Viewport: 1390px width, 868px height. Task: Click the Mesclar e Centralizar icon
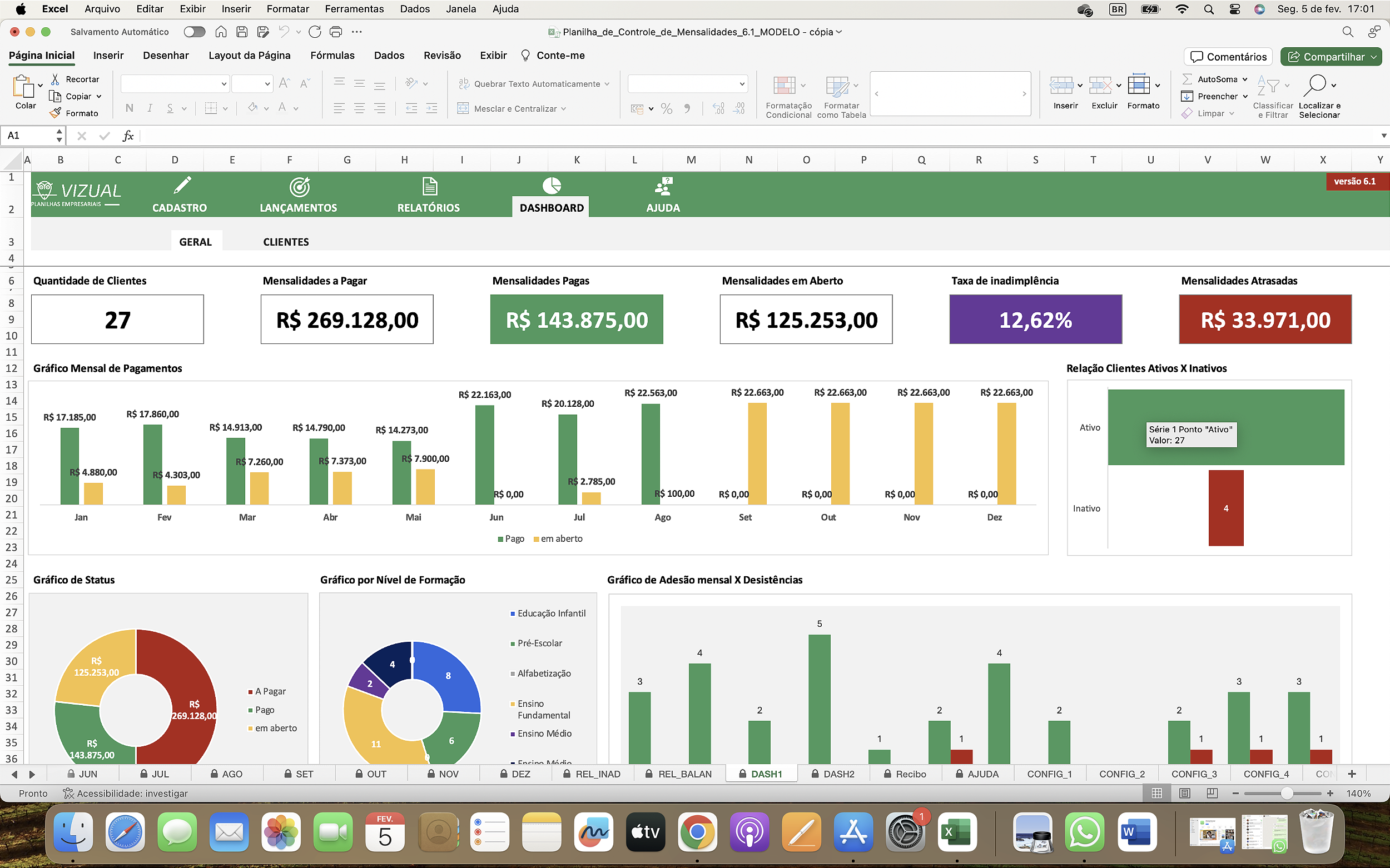click(463, 108)
